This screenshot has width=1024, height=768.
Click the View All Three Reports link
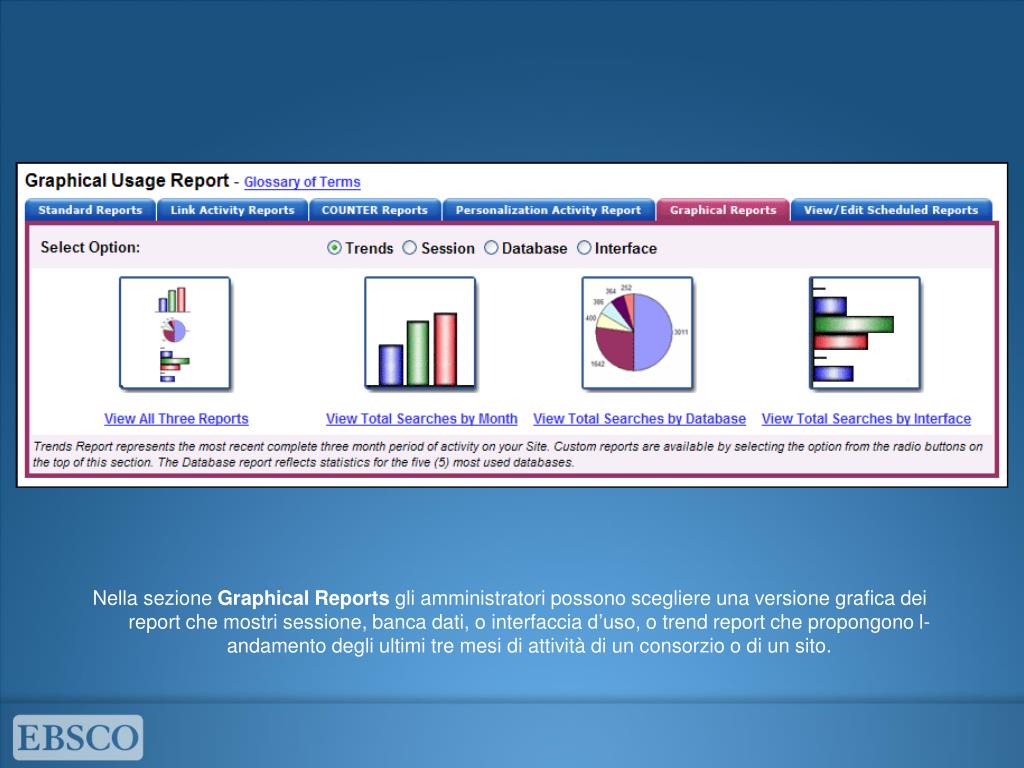(176, 419)
